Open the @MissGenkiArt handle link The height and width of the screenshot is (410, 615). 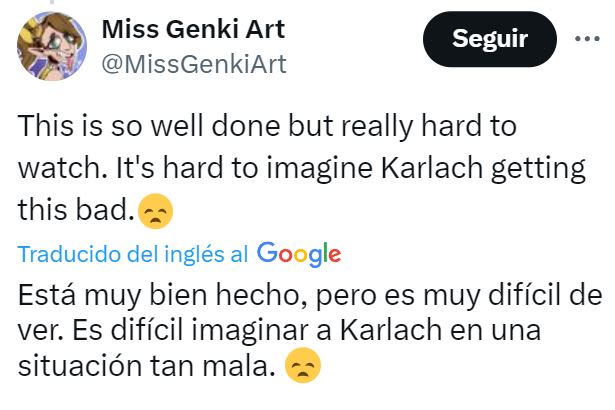pyautogui.click(x=194, y=65)
